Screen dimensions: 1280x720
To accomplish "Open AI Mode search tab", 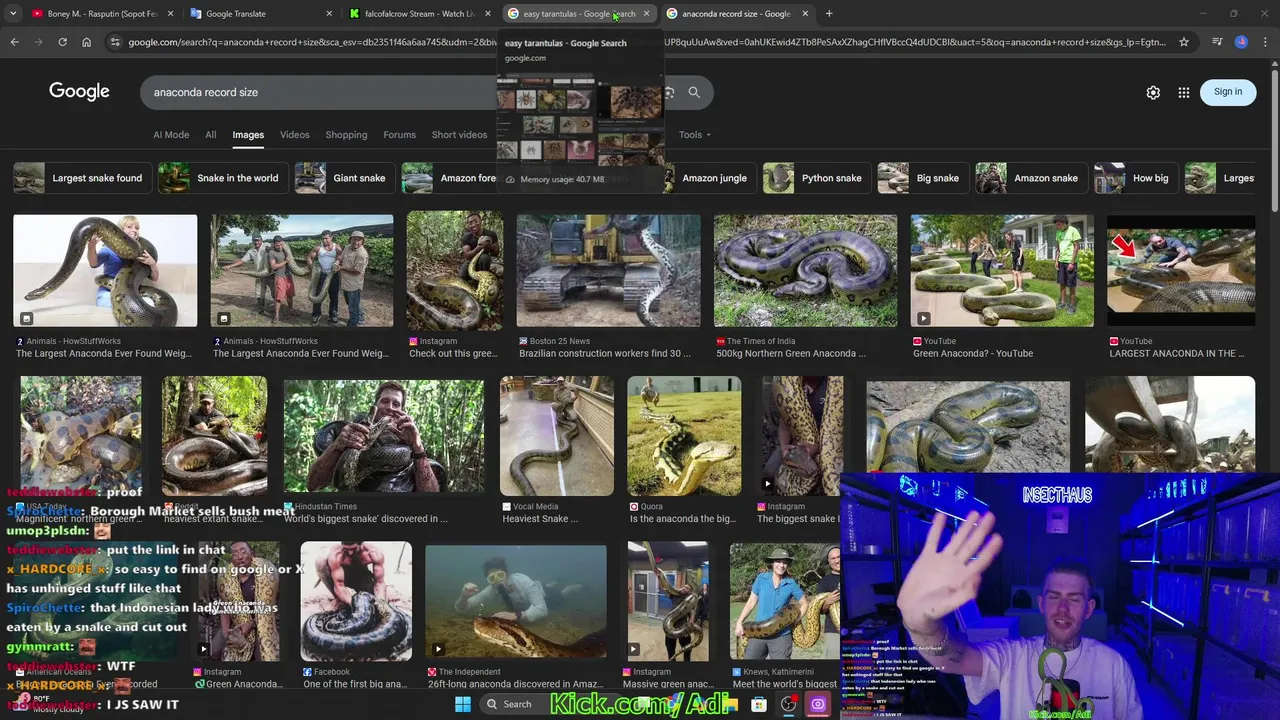I will 171,135.
